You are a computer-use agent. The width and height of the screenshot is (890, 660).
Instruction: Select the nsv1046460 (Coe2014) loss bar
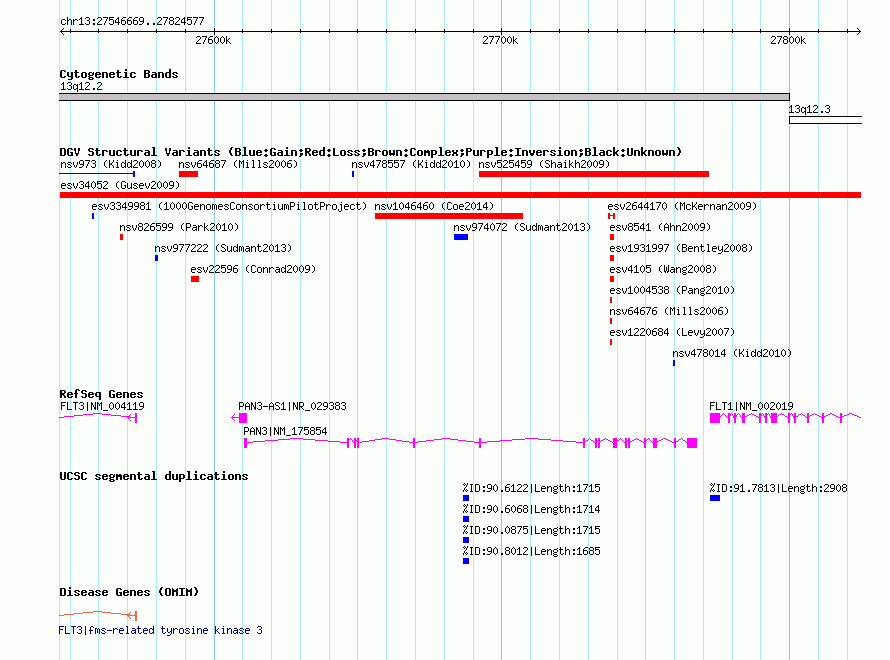coord(448,216)
